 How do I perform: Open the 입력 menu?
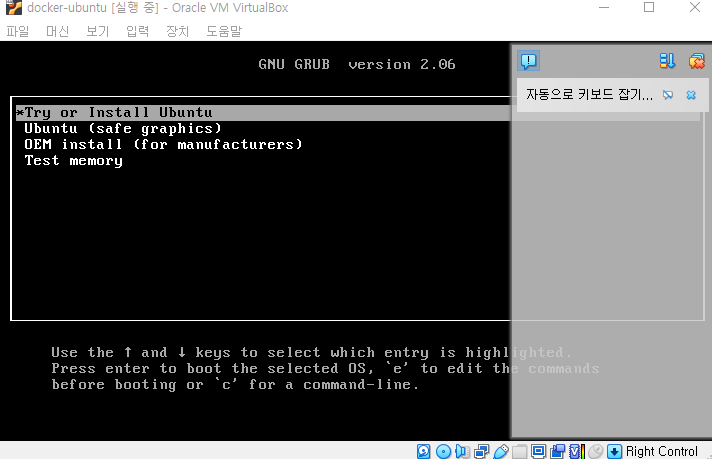click(x=138, y=31)
